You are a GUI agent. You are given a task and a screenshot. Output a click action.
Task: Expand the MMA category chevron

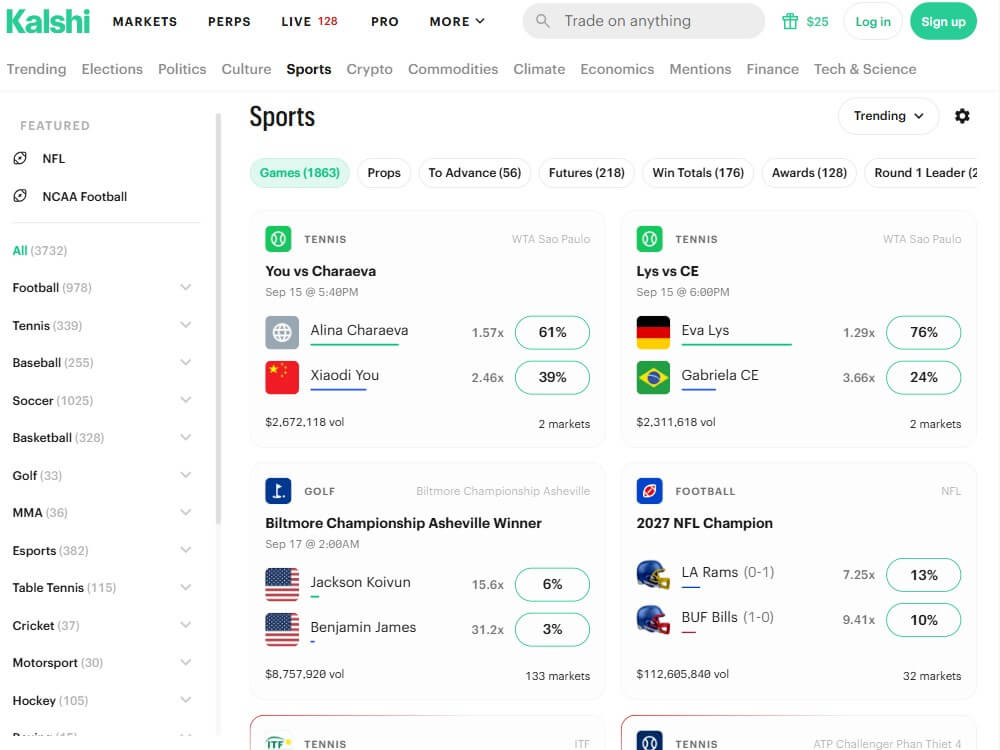(x=186, y=512)
